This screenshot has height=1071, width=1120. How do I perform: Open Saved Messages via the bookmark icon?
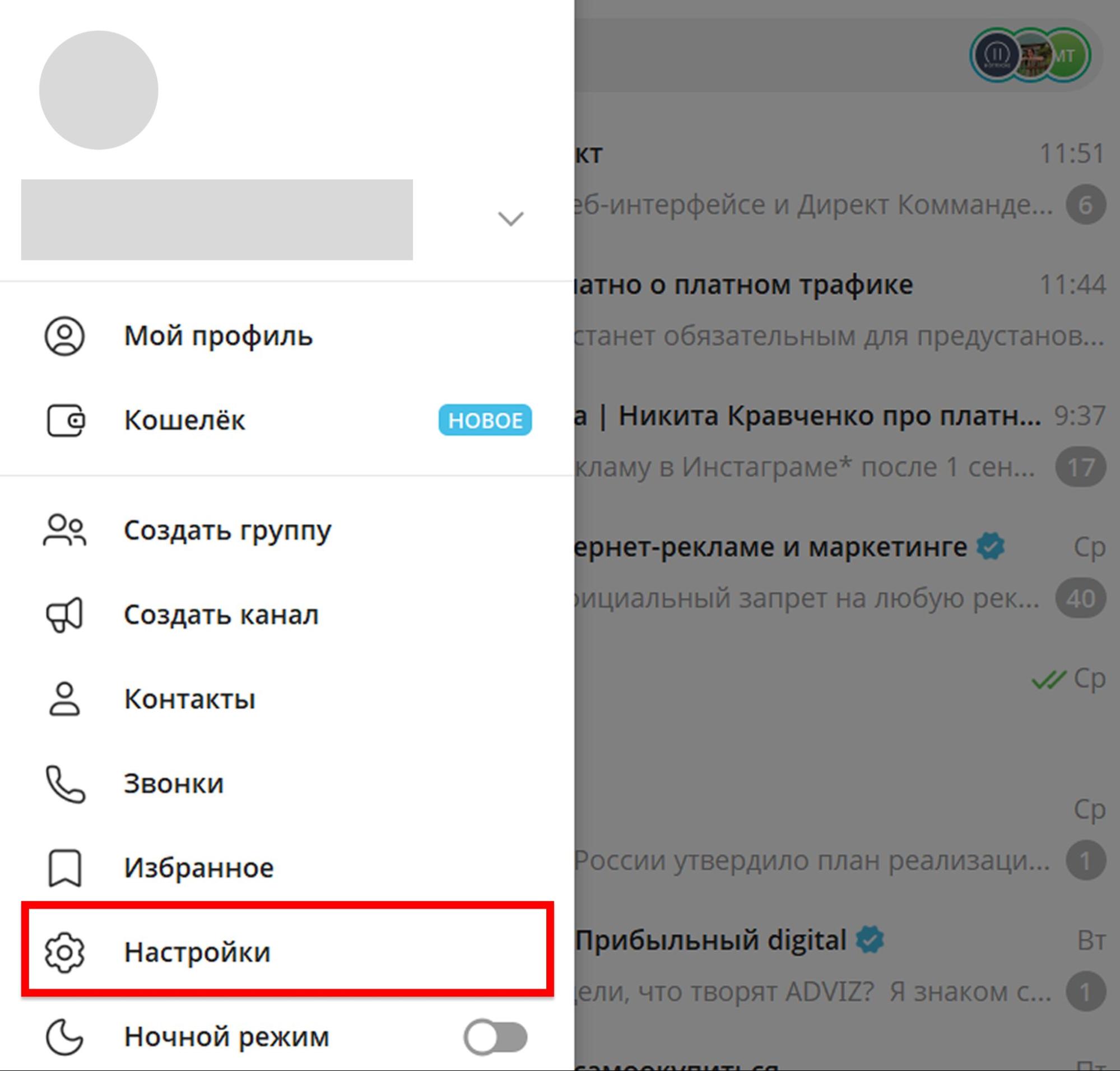point(64,868)
